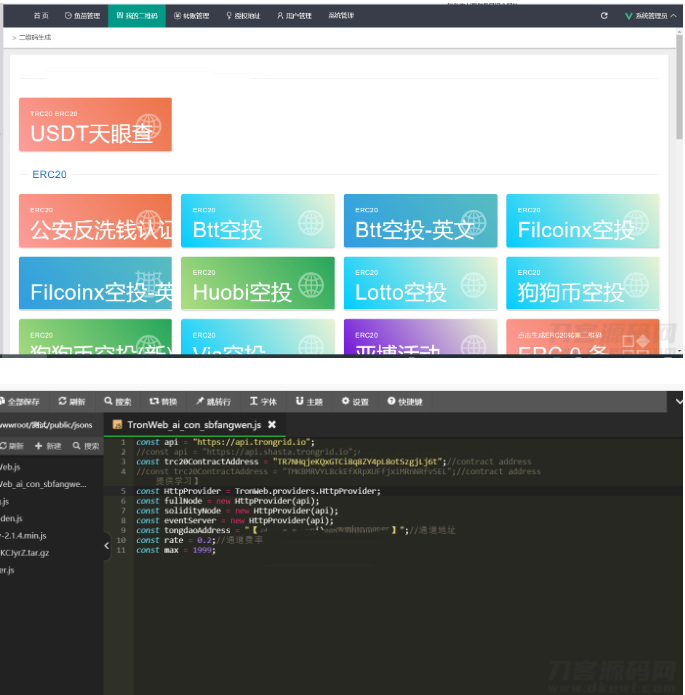
Task: Close the TronWeb_ai_con_sbfangwen.js tab
Action: pyautogui.click(x=272, y=425)
